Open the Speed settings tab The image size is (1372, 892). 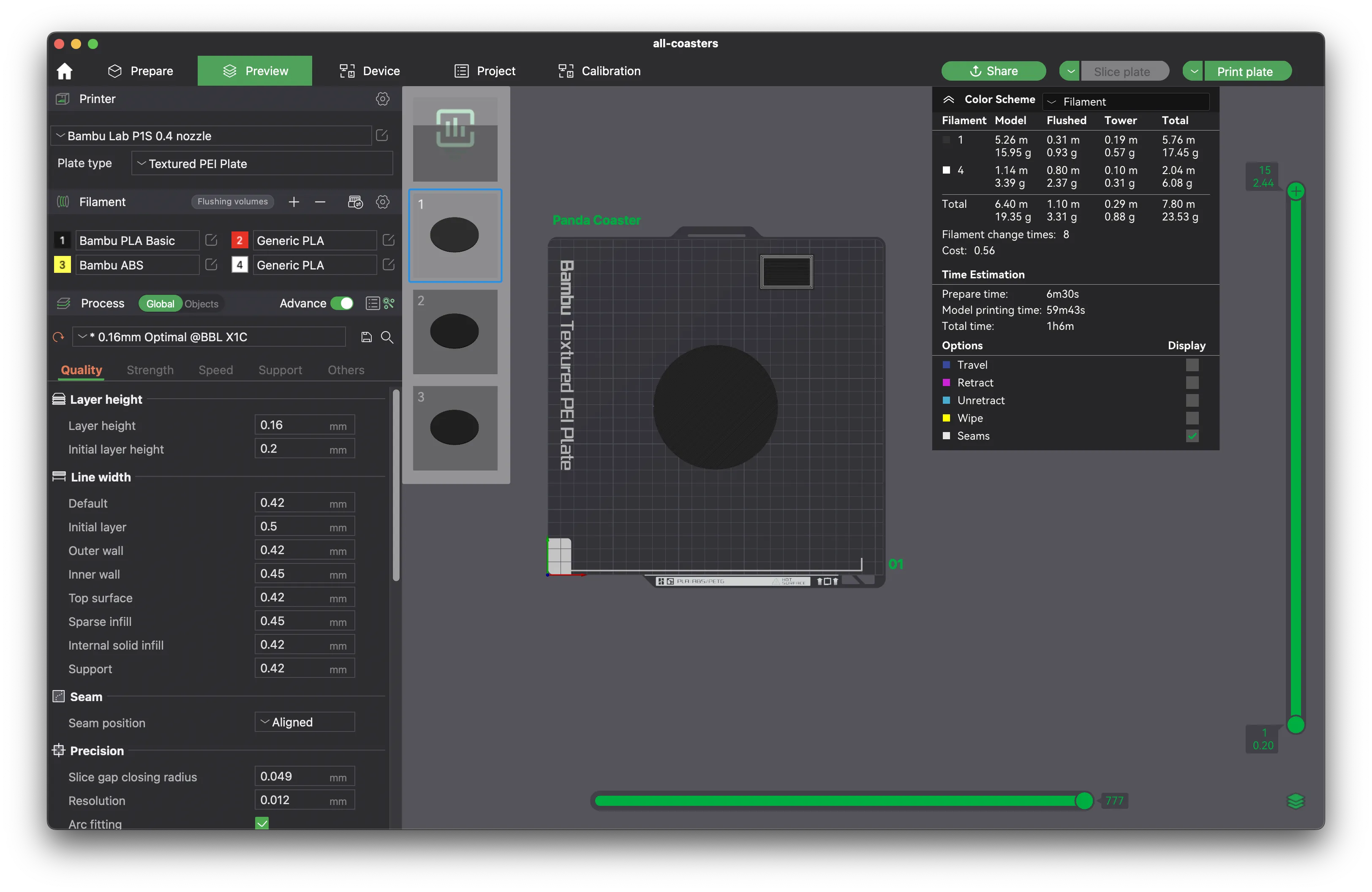[215, 370]
